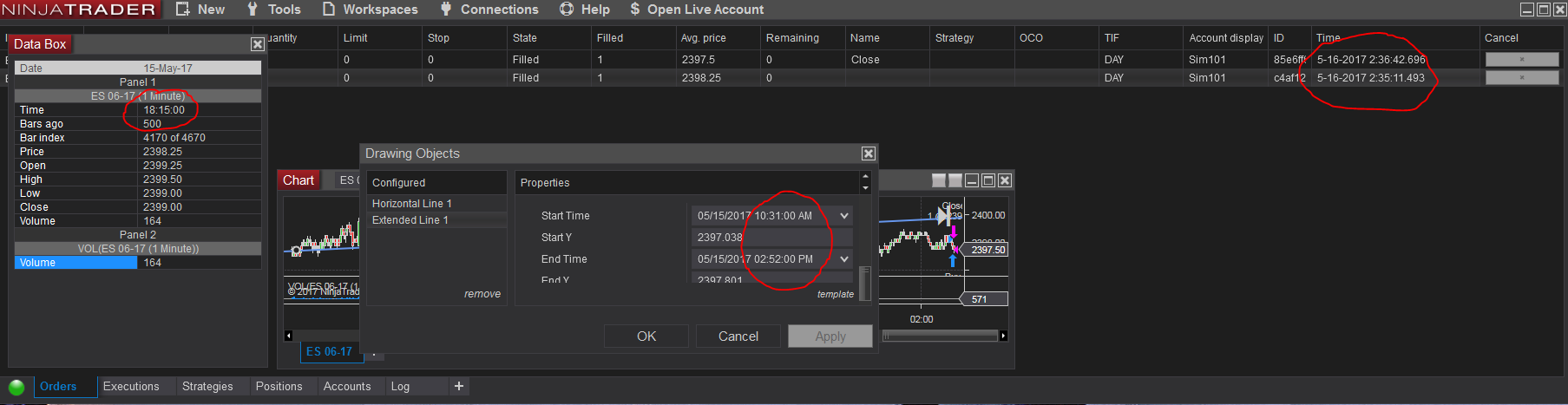Select the ES 06-17 chart tab
The image size is (1568, 405).
tap(330, 352)
